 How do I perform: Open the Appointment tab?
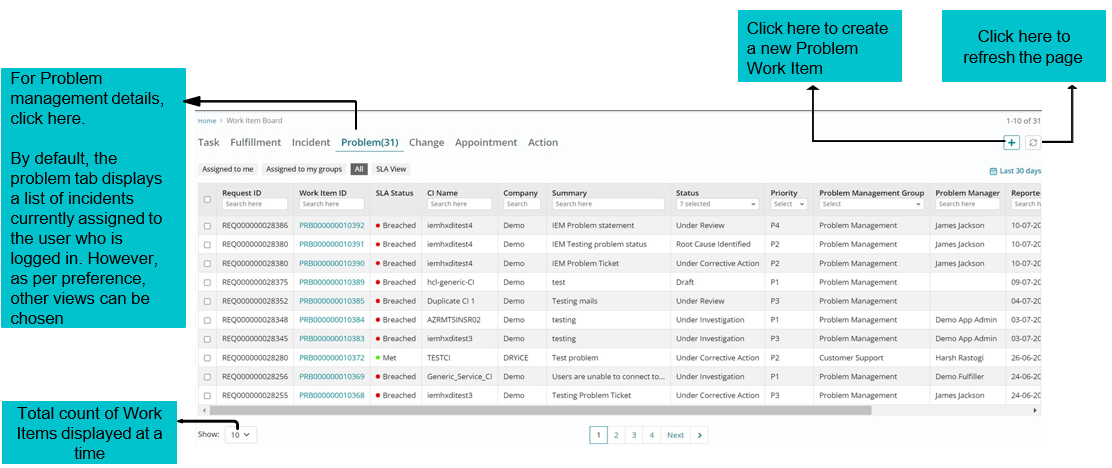[x=486, y=143]
